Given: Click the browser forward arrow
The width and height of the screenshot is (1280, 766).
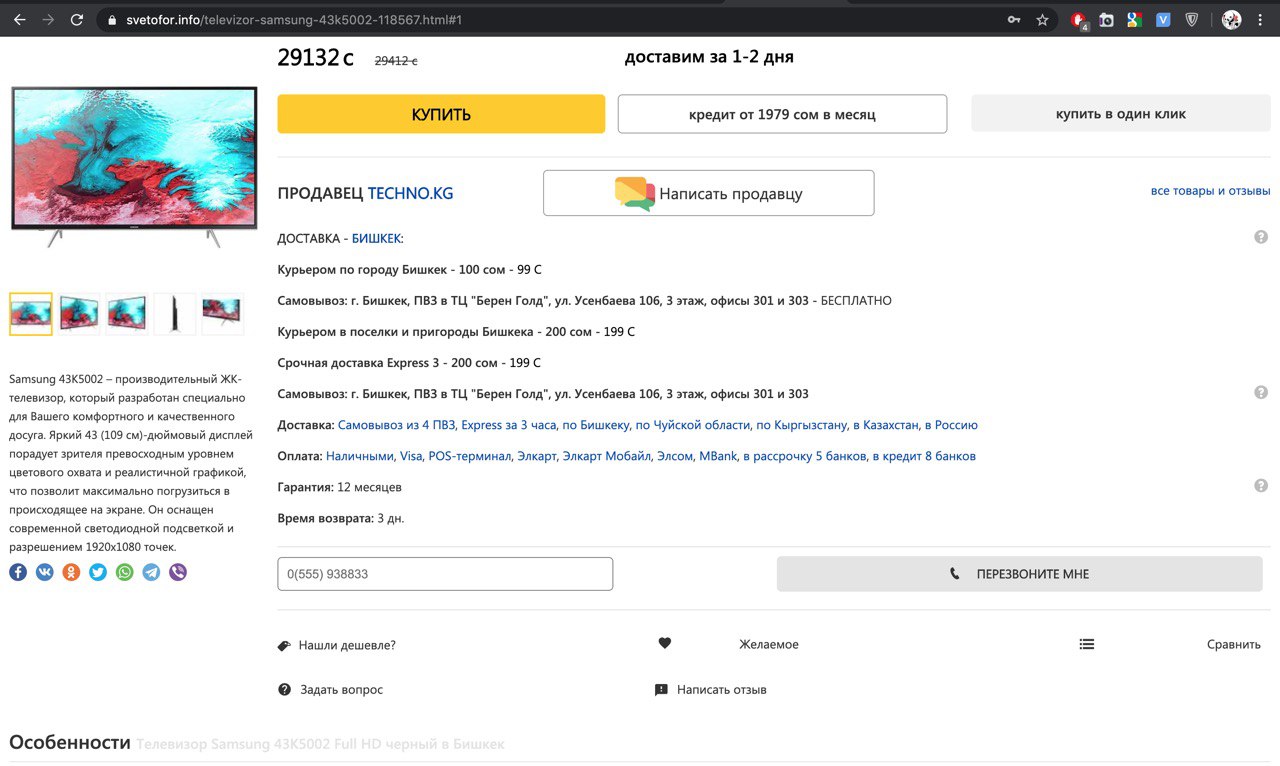Looking at the screenshot, I should 48,20.
